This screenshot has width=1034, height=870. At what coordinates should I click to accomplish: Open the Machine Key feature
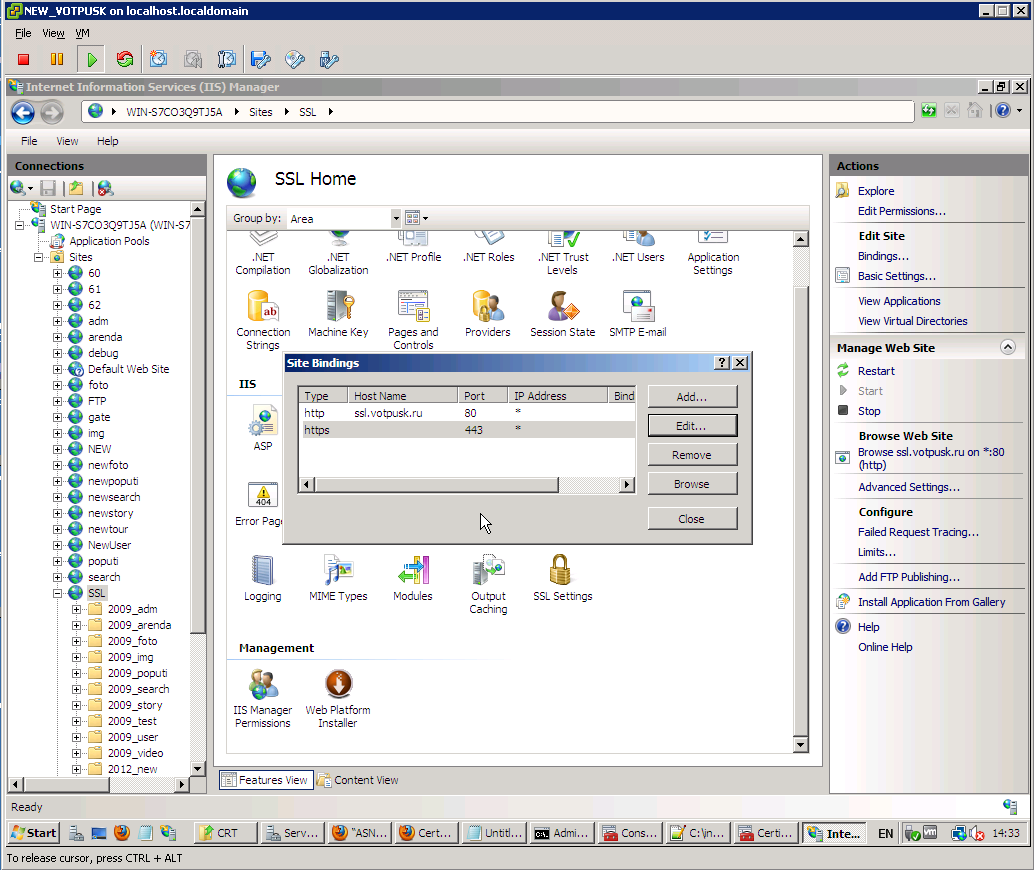coord(338,314)
